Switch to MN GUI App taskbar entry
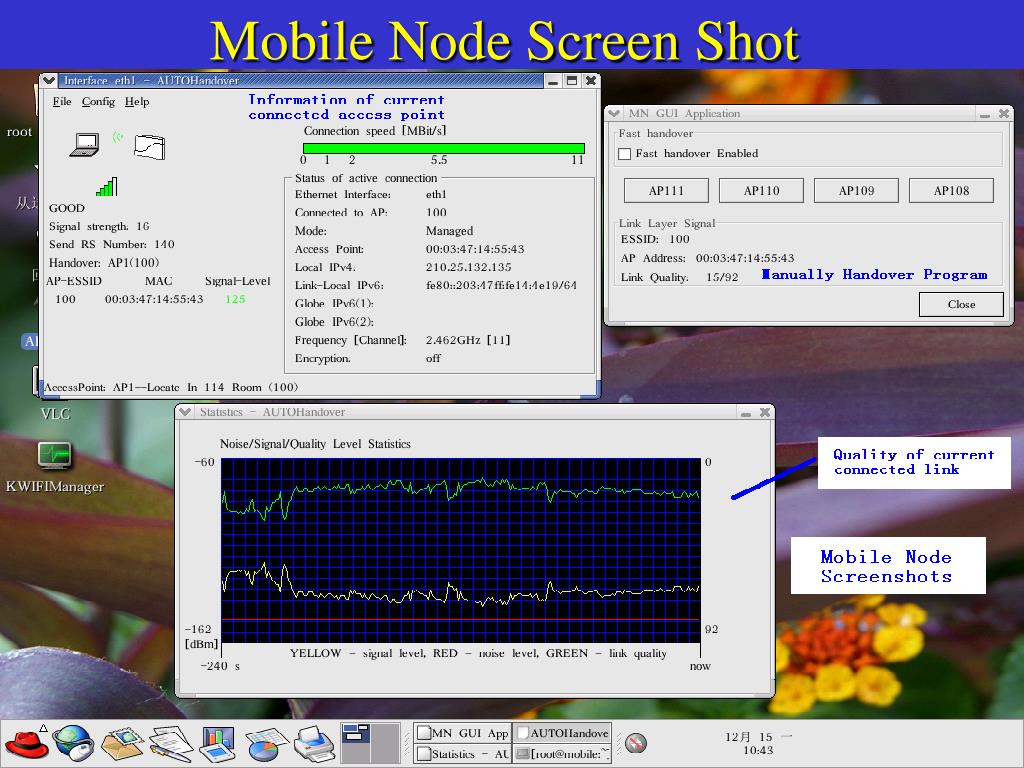Viewport: 1024px width, 768px height. 463,733
